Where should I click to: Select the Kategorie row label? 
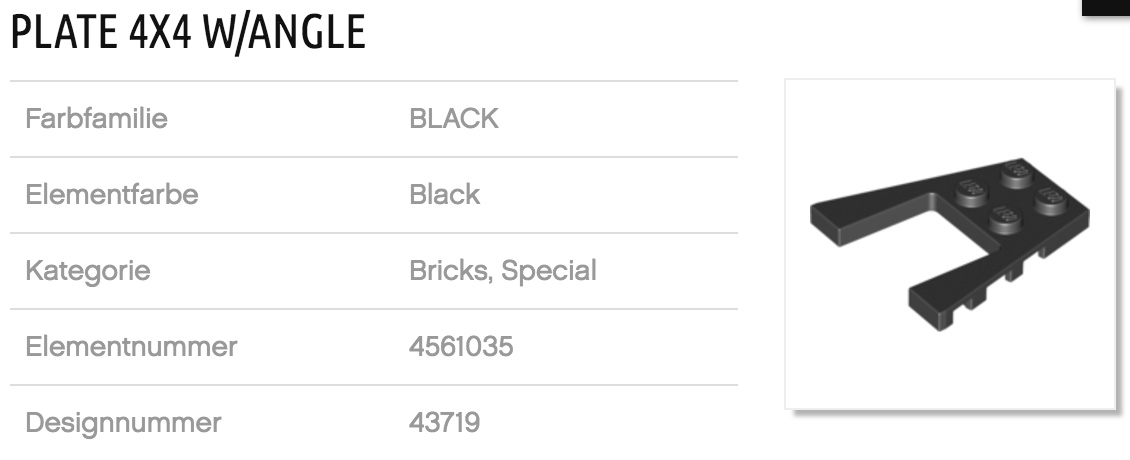(x=88, y=270)
